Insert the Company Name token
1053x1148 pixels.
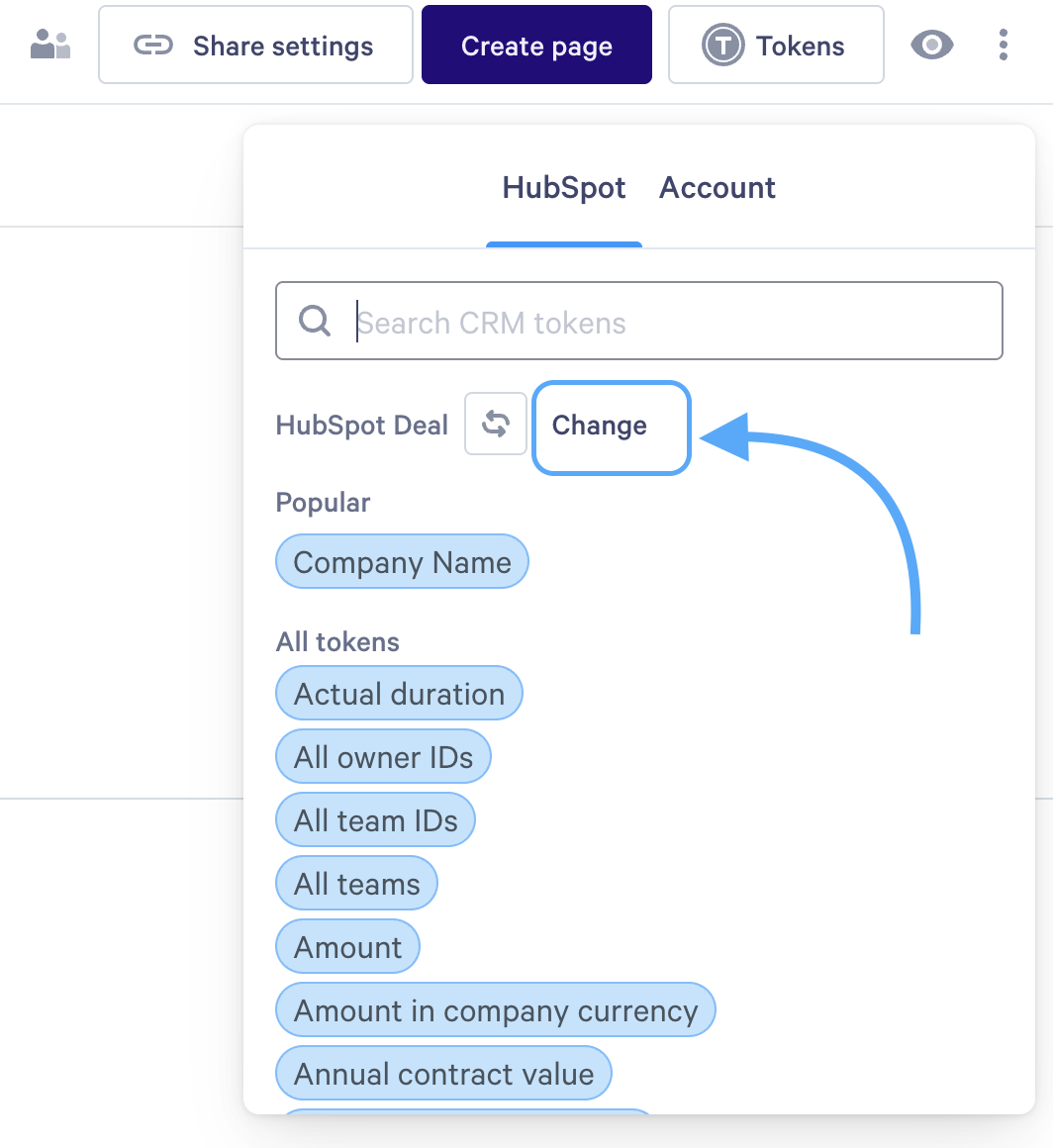click(402, 562)
